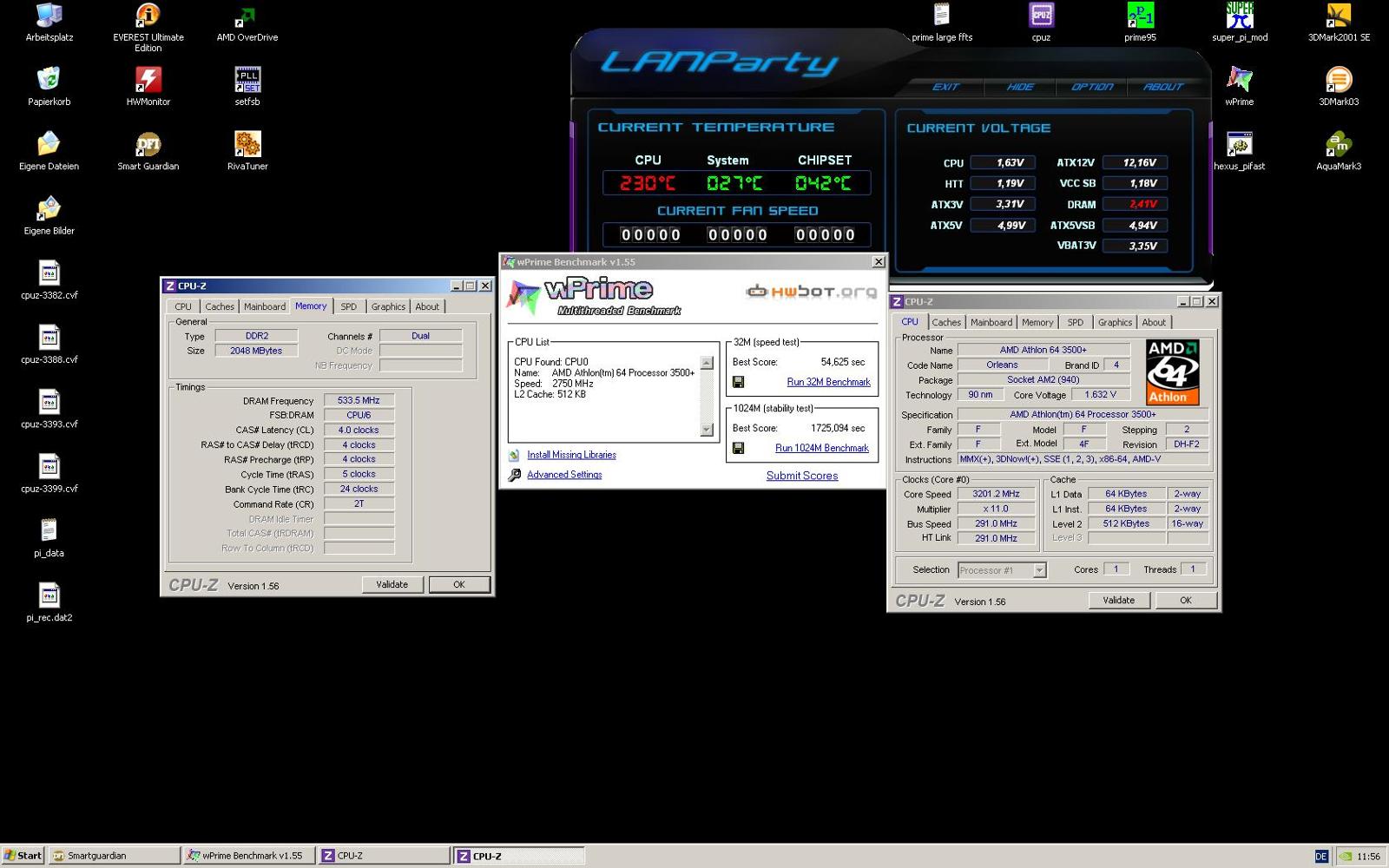This screenshot has width=1389, height=868.
Task: Switch to wPrime Benchmark taskbar button
Action: click(248, 856)
